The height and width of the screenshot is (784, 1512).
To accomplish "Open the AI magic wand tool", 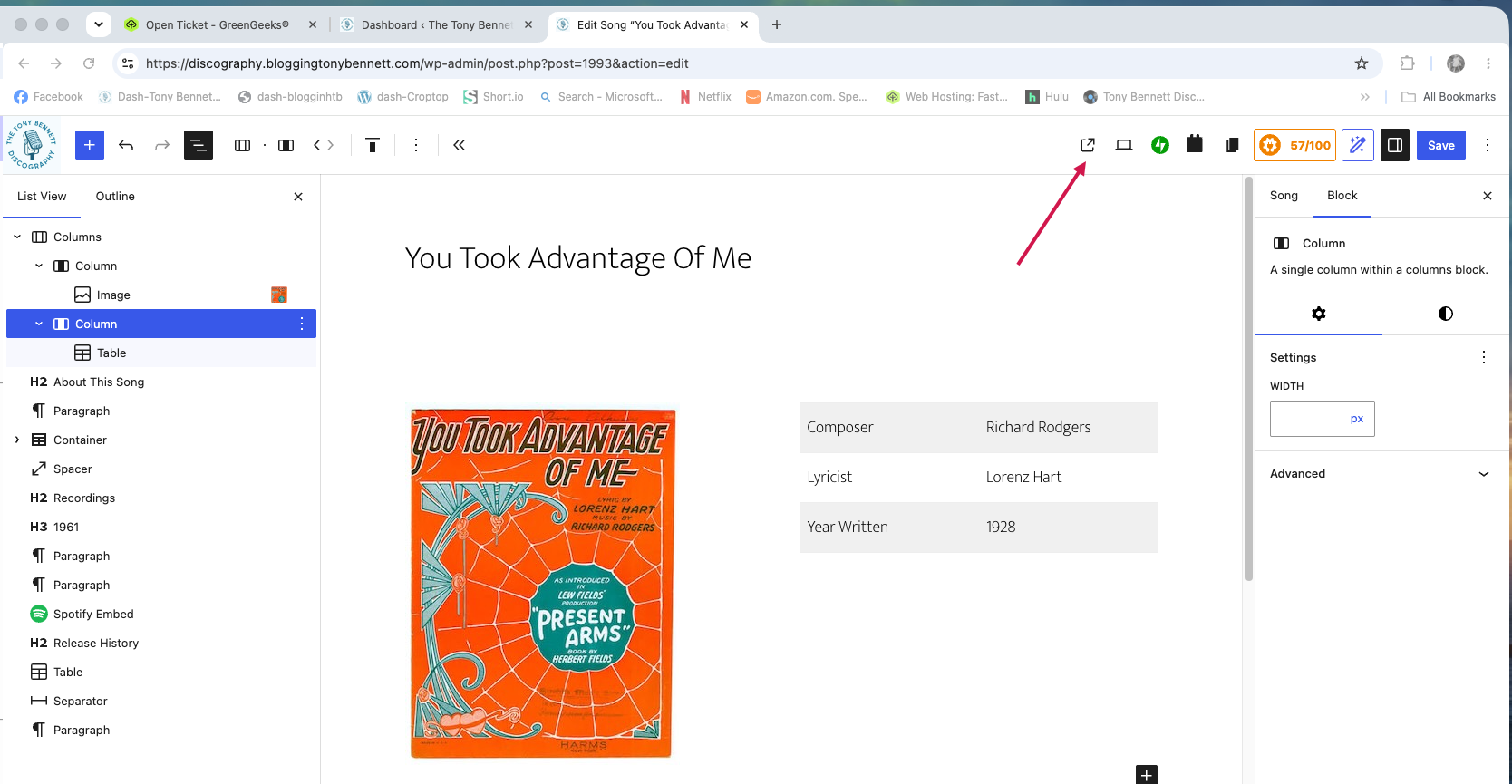I will tap(1358, 145).
